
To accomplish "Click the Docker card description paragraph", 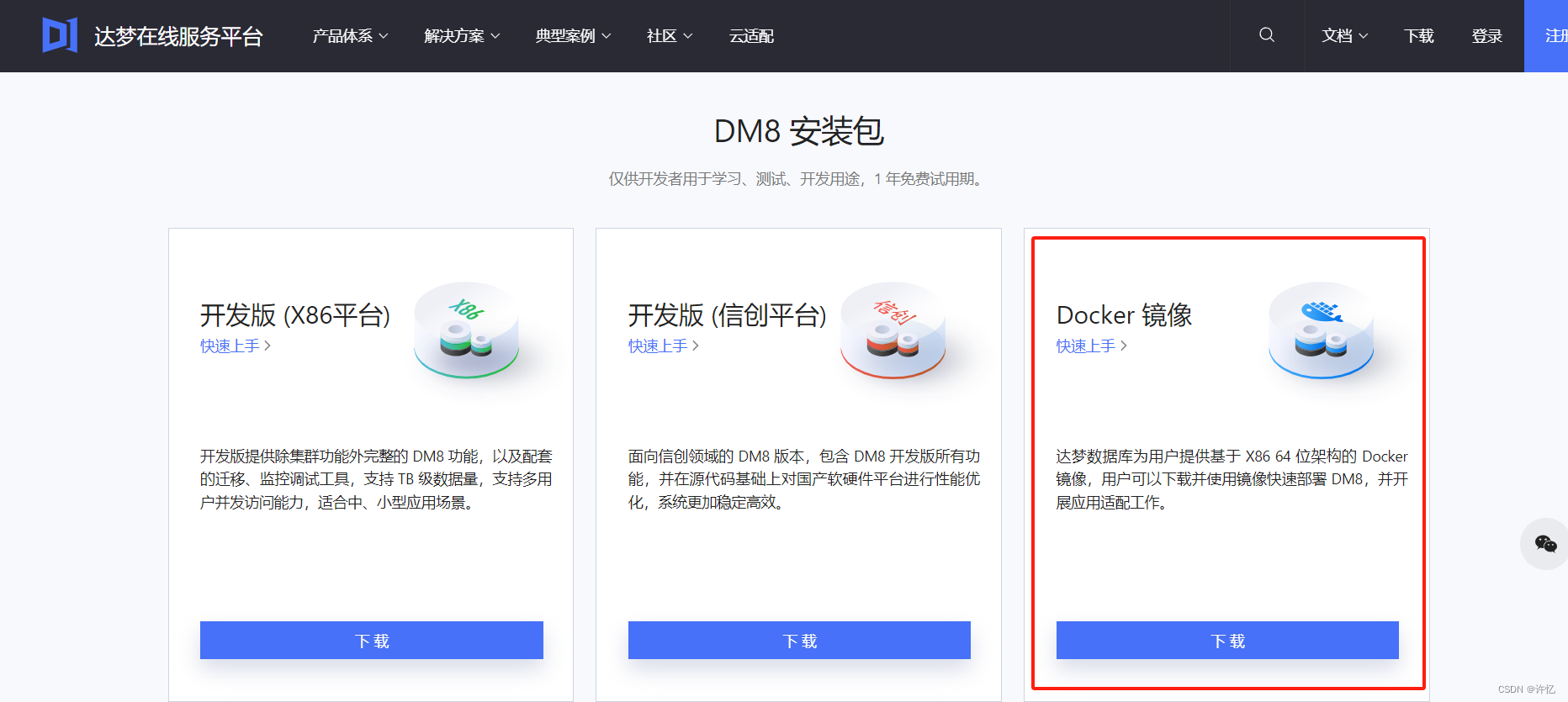I will (x=1232, y=479).
